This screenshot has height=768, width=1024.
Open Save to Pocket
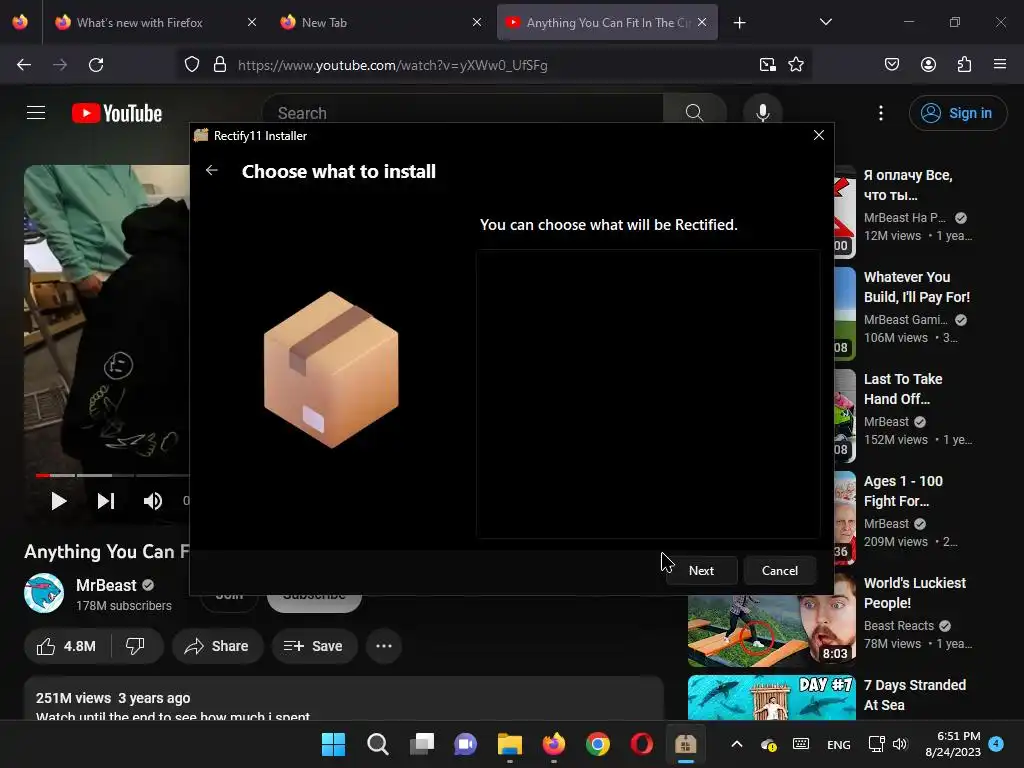(x=891, y=65)
